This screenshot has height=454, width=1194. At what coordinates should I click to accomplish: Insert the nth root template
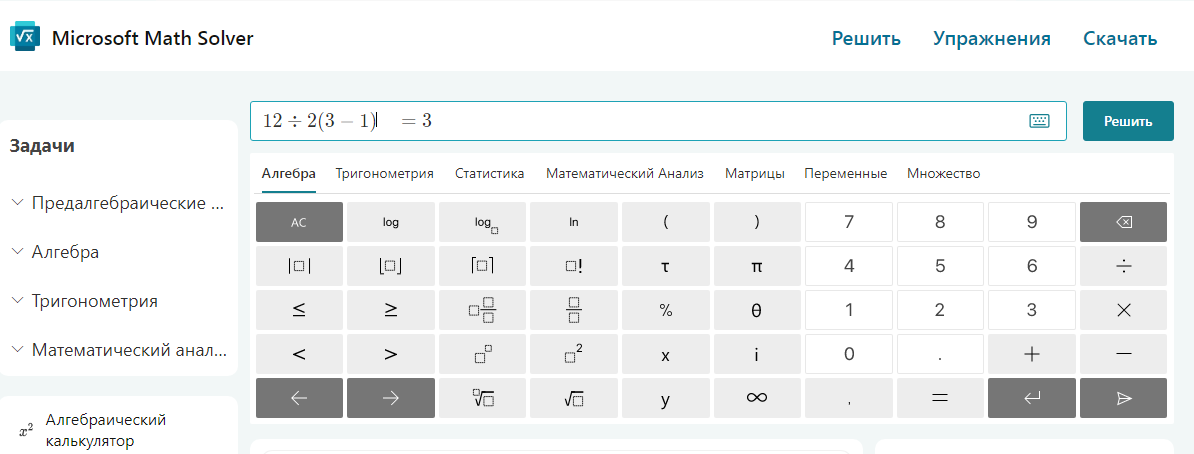pyautogui.click(x=482, y=398)
